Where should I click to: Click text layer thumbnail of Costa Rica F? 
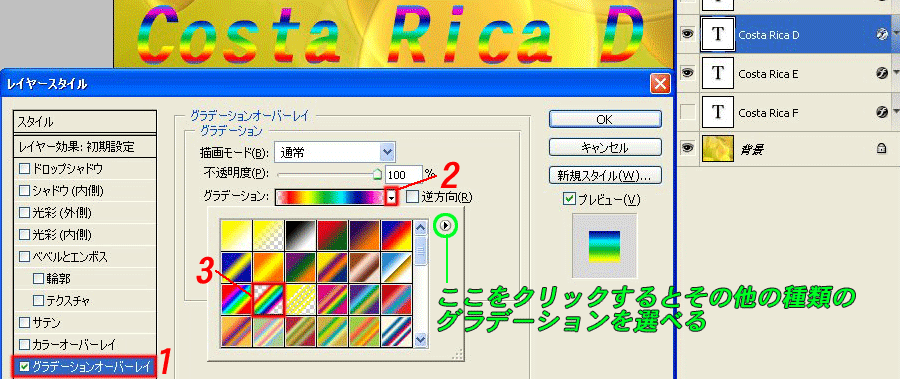(x=717, y=113)
